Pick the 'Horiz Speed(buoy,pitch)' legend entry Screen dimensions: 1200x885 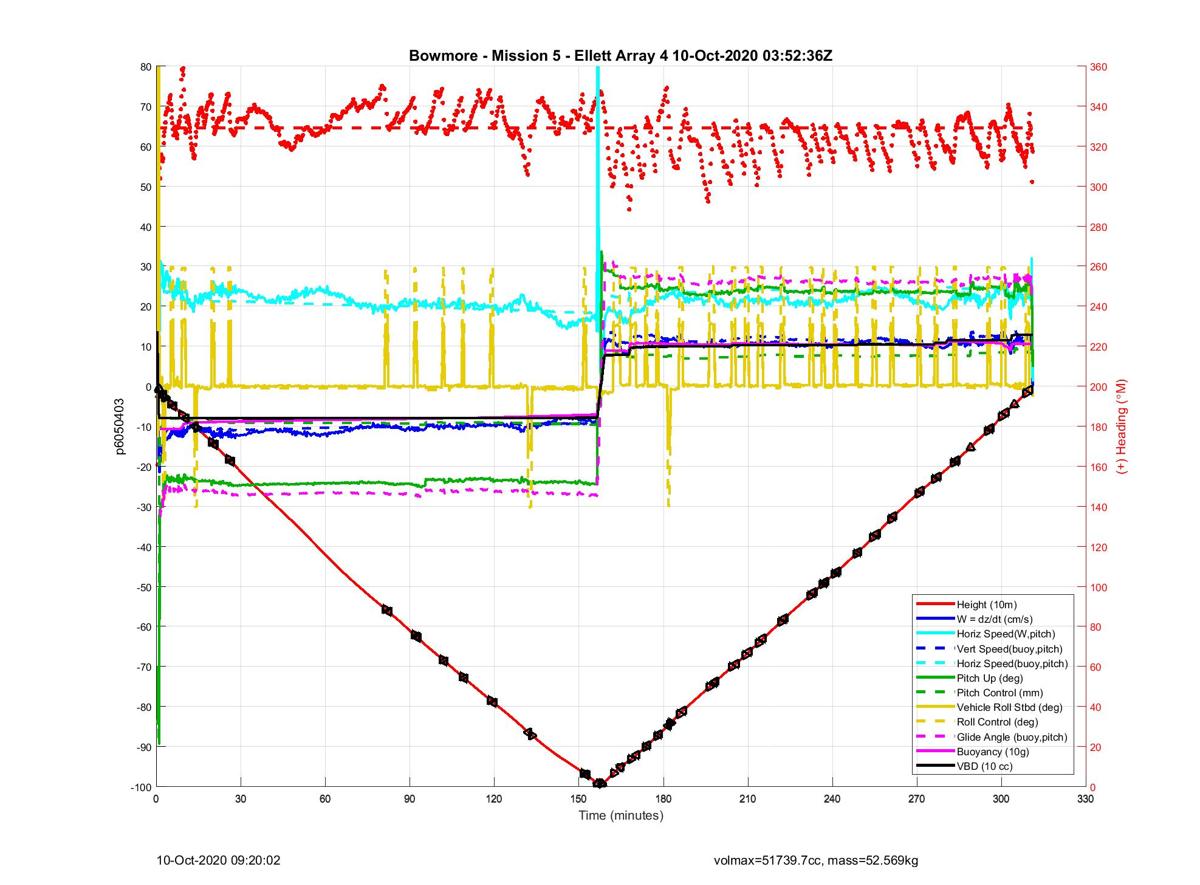(1012, 663)
